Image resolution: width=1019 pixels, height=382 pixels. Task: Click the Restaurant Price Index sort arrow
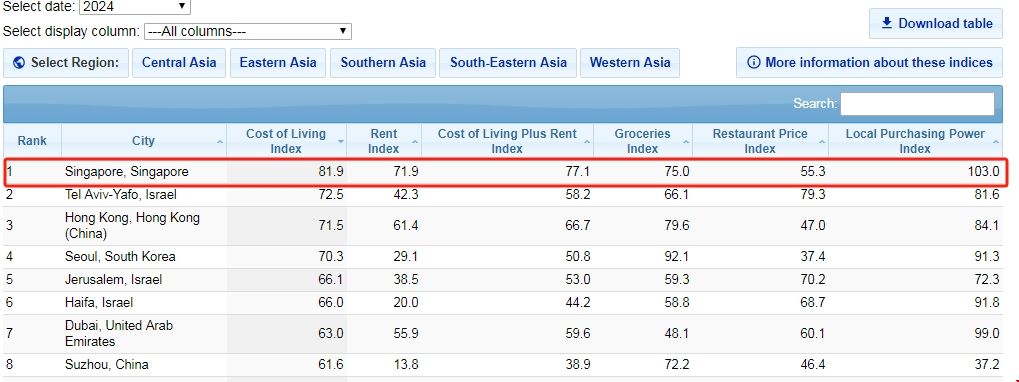tap(821, 142)
